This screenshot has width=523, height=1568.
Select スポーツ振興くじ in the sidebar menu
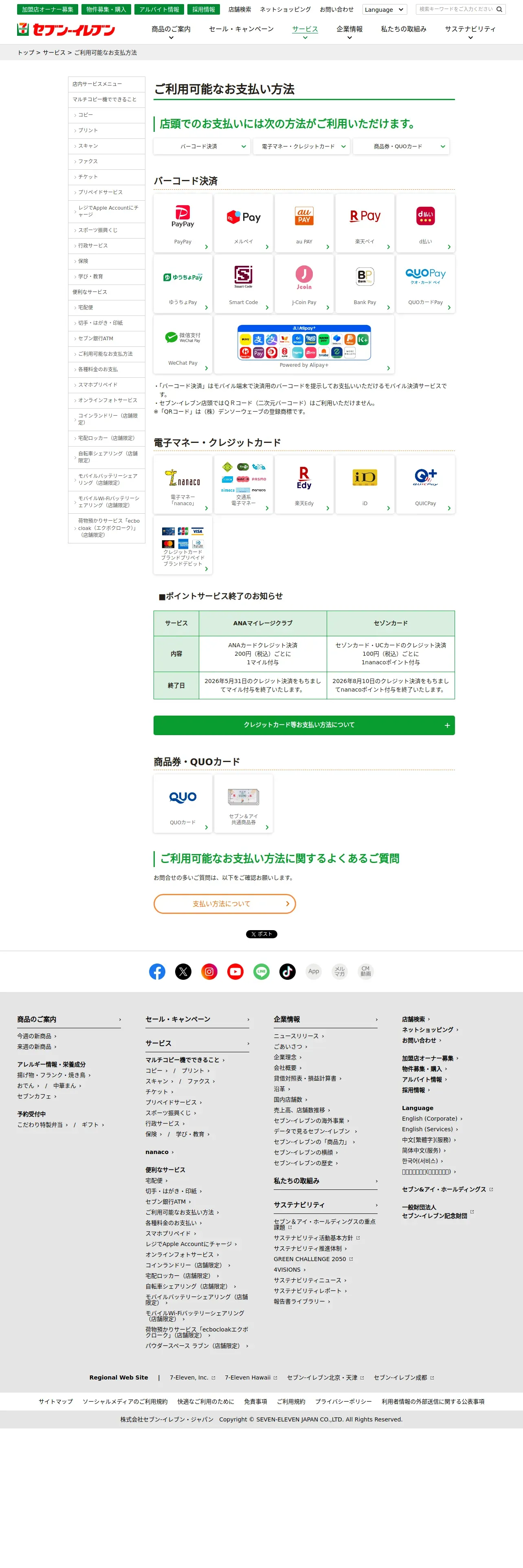(x=107, y=230)
